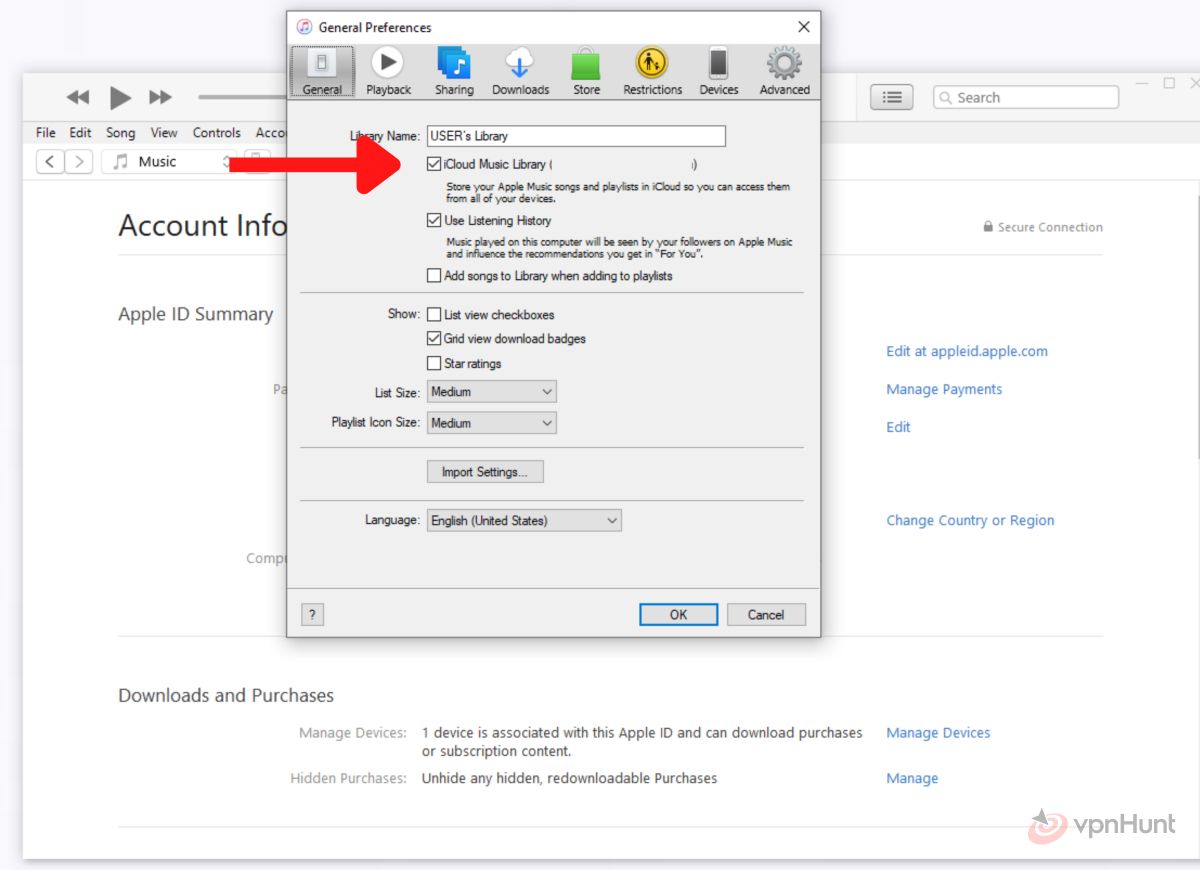Uncheck Grid view download badges
Screen dimensions: 1200x870
point(434,338)
